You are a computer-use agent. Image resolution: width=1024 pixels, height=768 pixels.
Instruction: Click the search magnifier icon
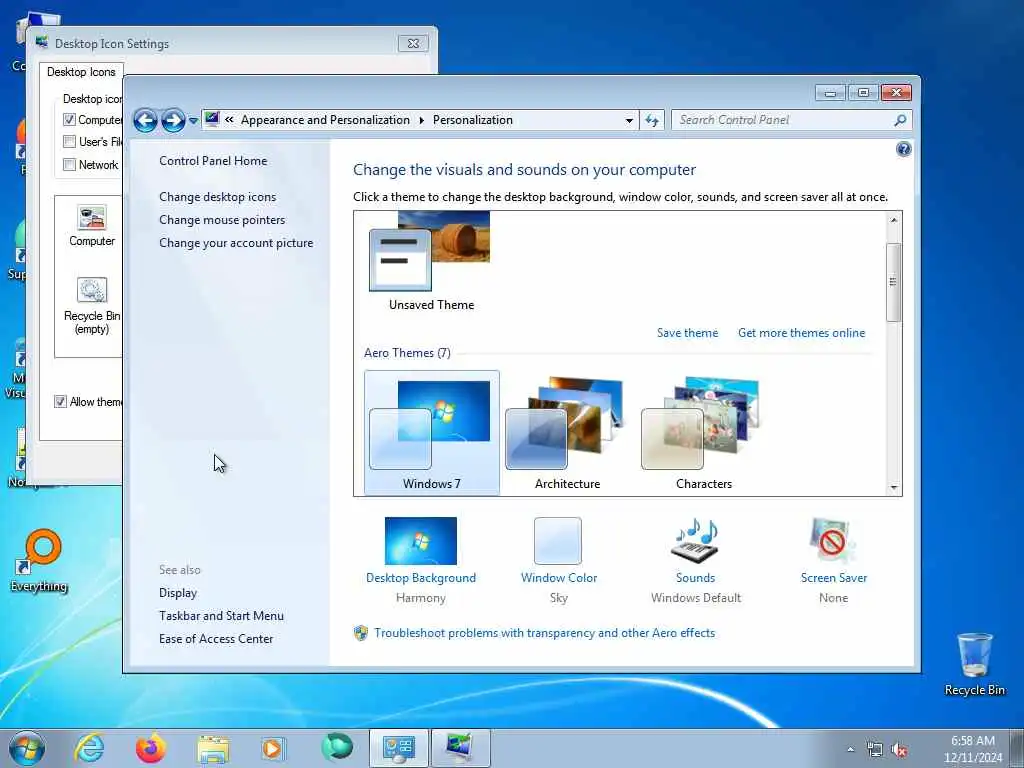point(901,120)
